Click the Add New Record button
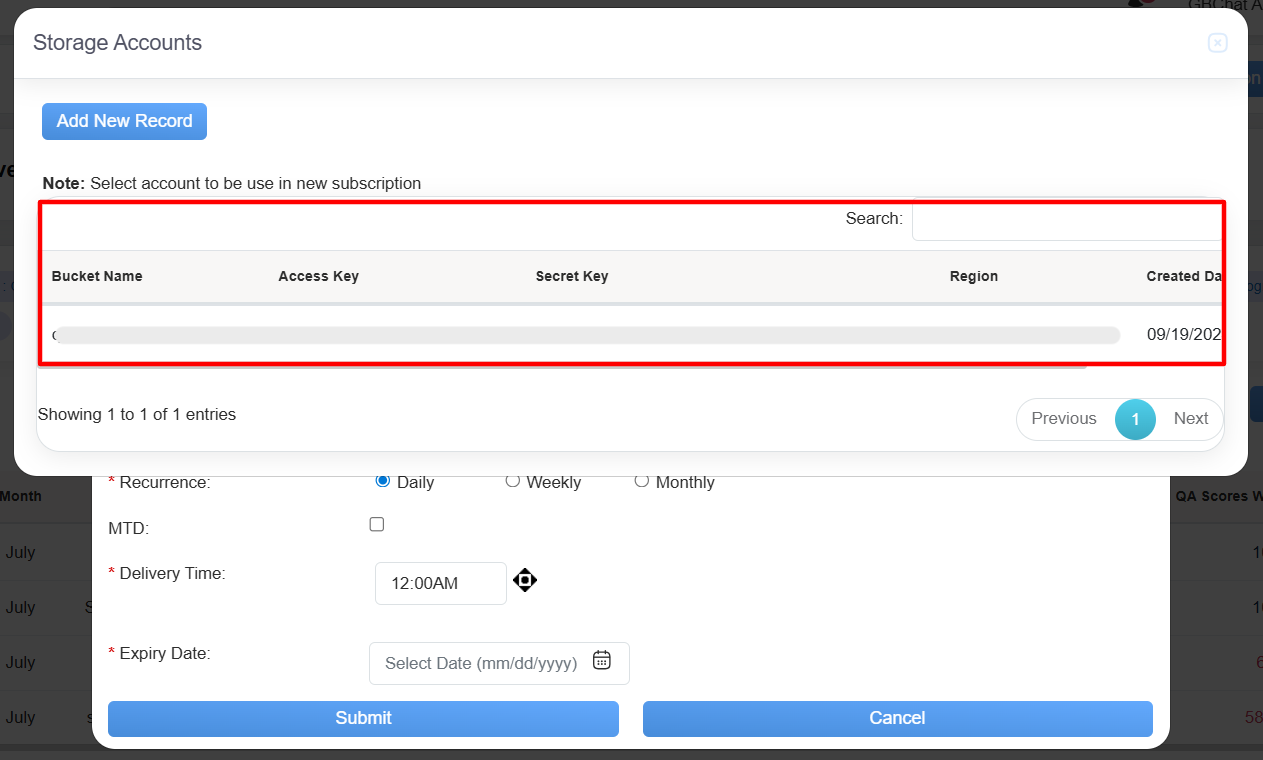Viewport: 1263px width, 760px height. [124, 121]
